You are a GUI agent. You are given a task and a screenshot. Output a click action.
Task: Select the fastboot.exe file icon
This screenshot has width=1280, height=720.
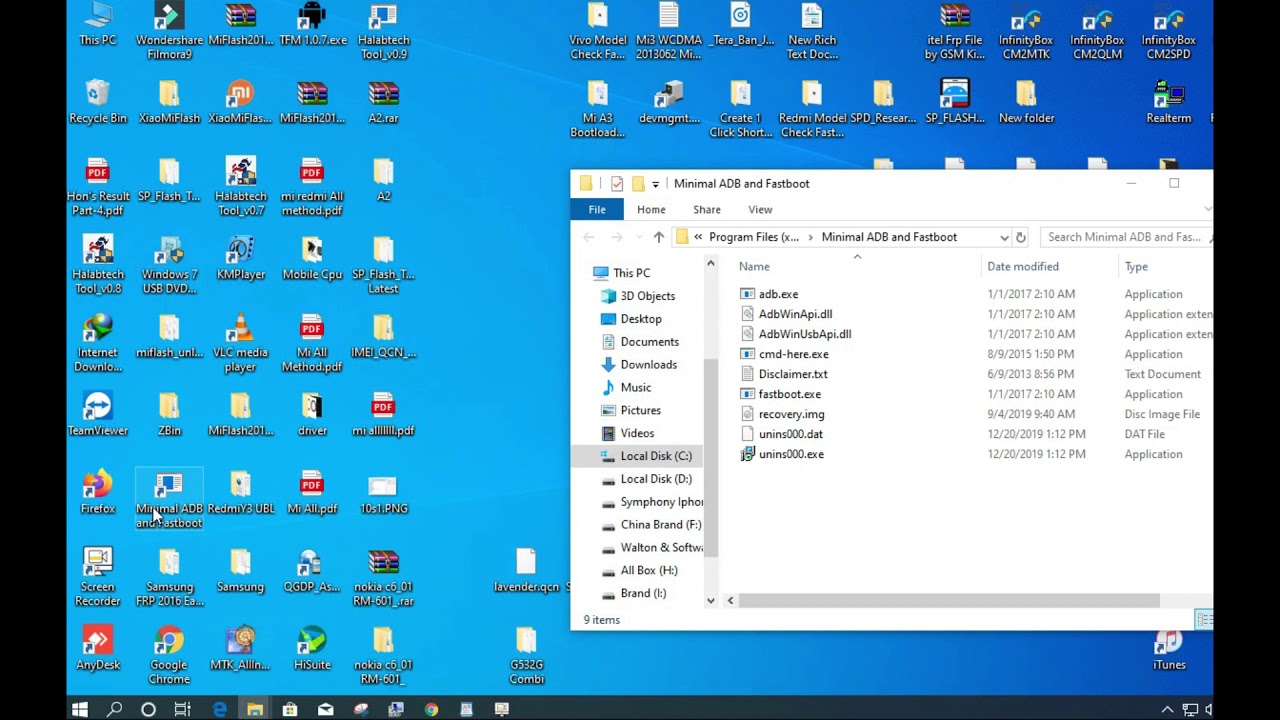[747, 394]
